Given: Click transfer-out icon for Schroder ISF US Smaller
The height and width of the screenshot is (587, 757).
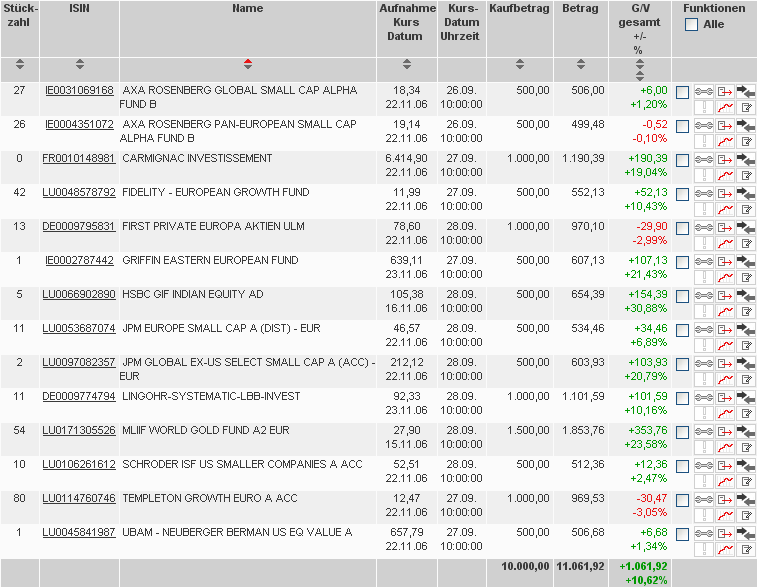Looking at the screenshot, I should 725,466.
